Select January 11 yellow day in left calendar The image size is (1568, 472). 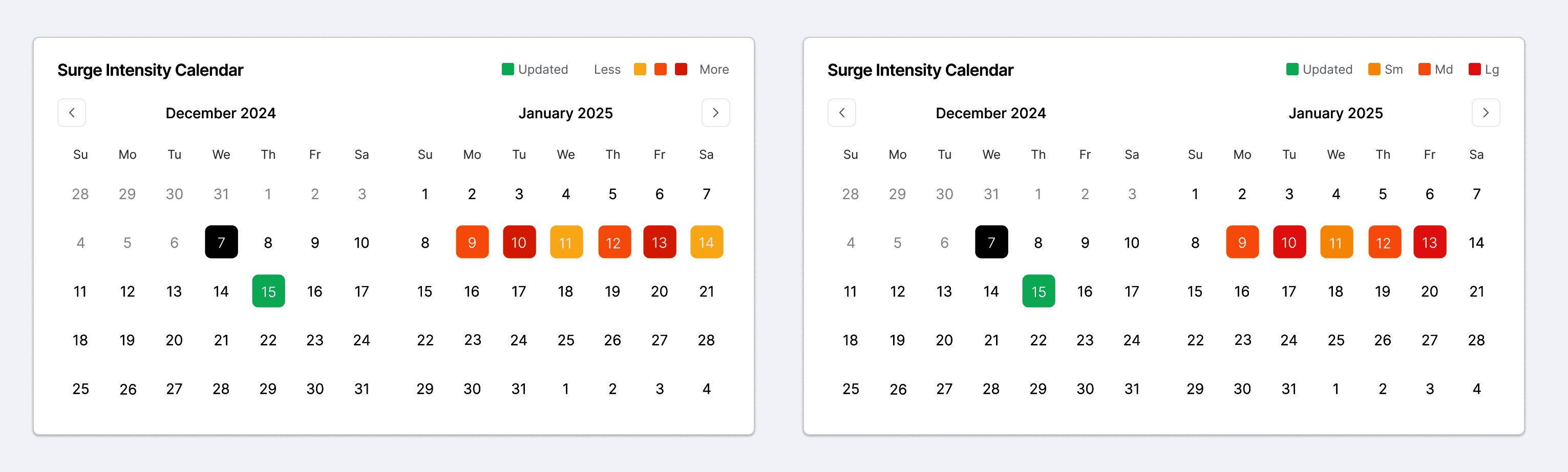coord(565,242)
